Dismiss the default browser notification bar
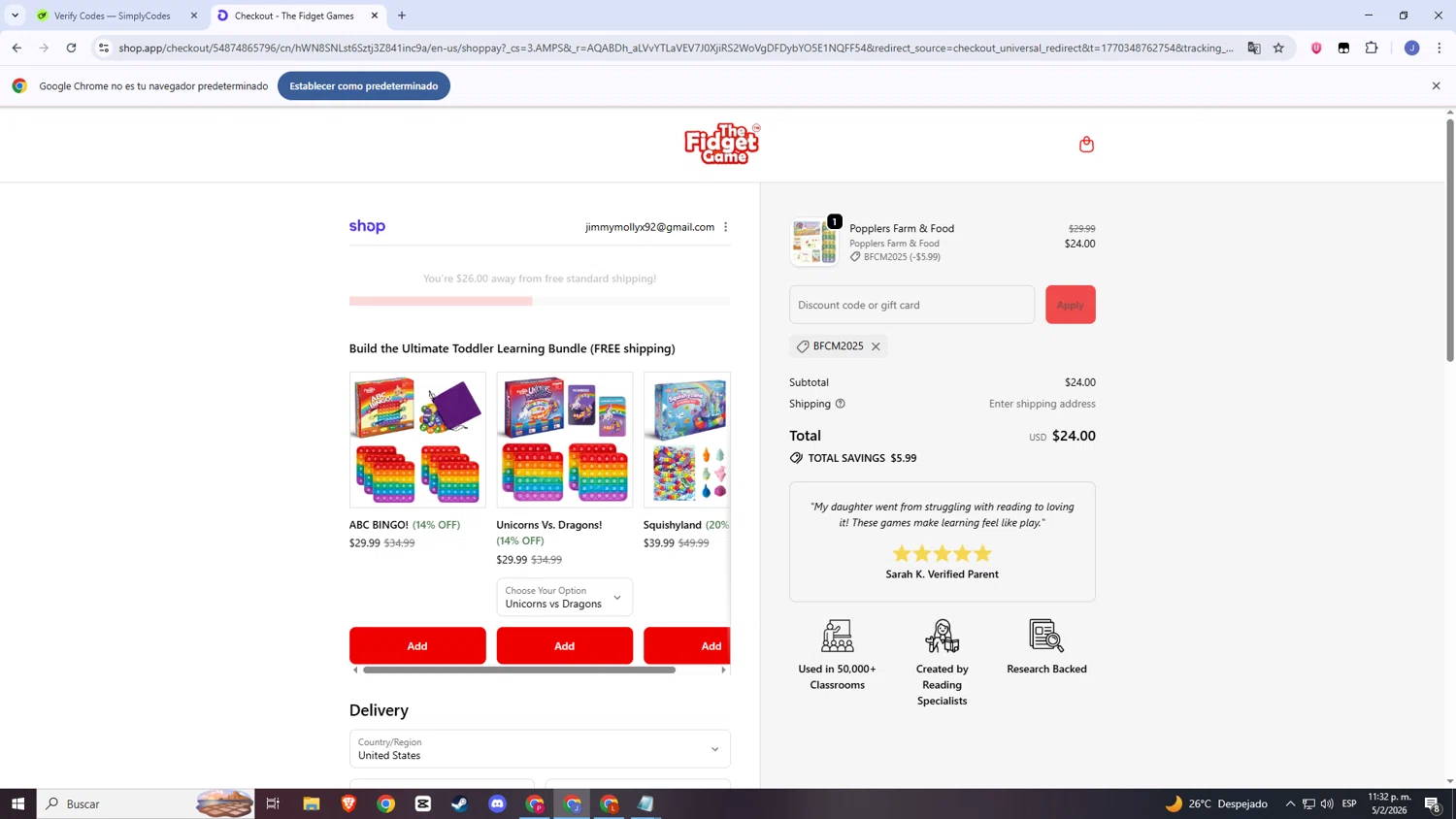 pos(1436,86)
